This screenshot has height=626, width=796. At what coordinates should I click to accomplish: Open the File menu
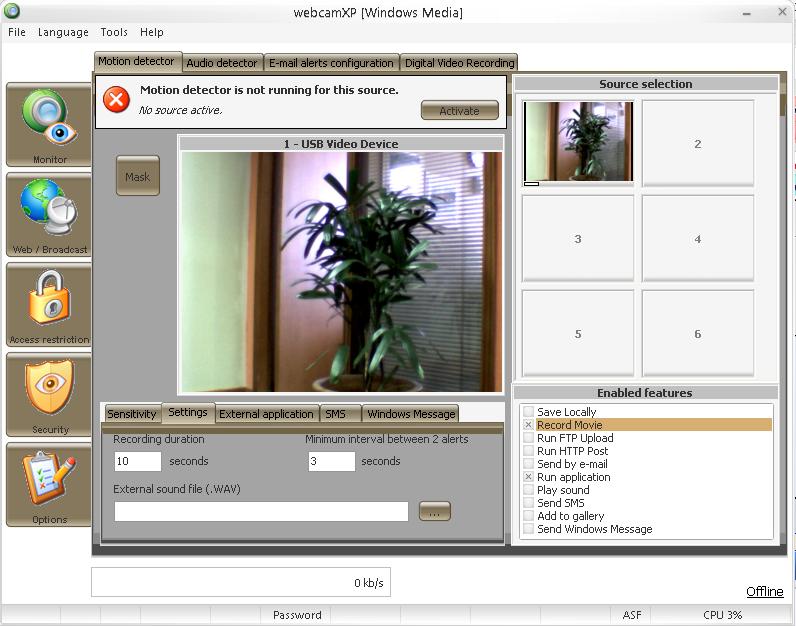17,32
